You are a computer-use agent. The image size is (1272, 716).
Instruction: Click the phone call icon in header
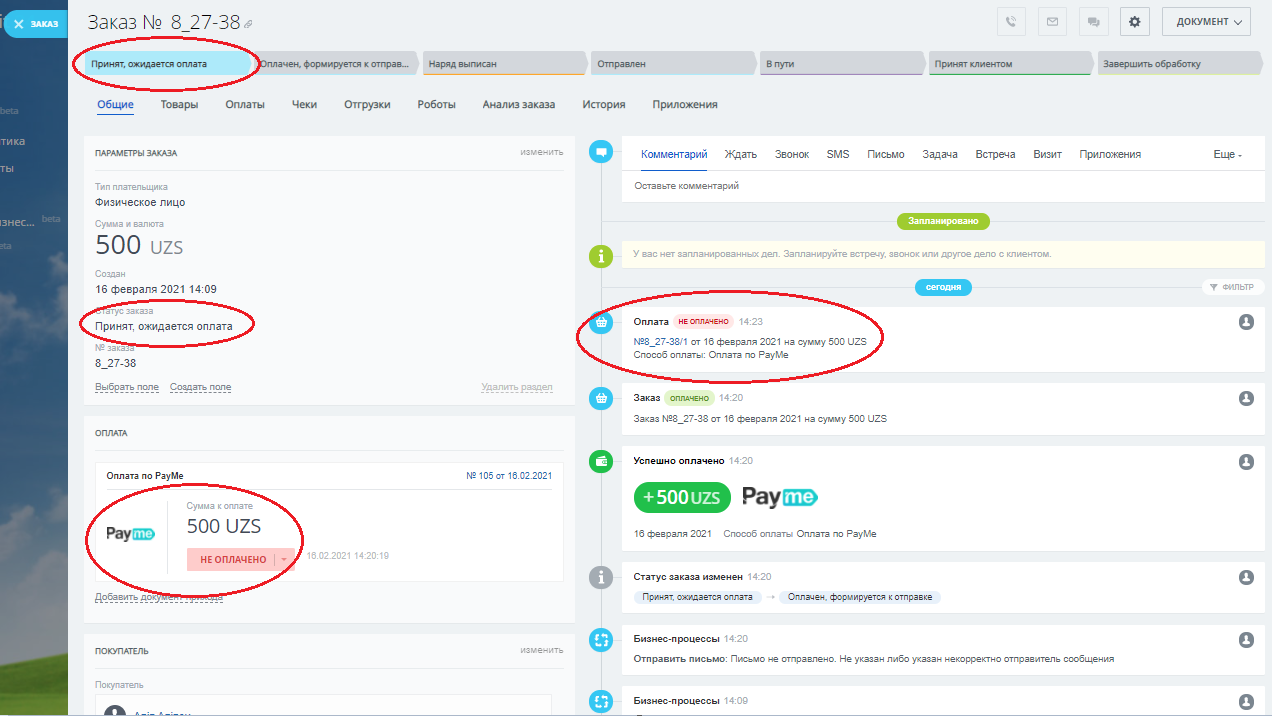coord(1011,22)
